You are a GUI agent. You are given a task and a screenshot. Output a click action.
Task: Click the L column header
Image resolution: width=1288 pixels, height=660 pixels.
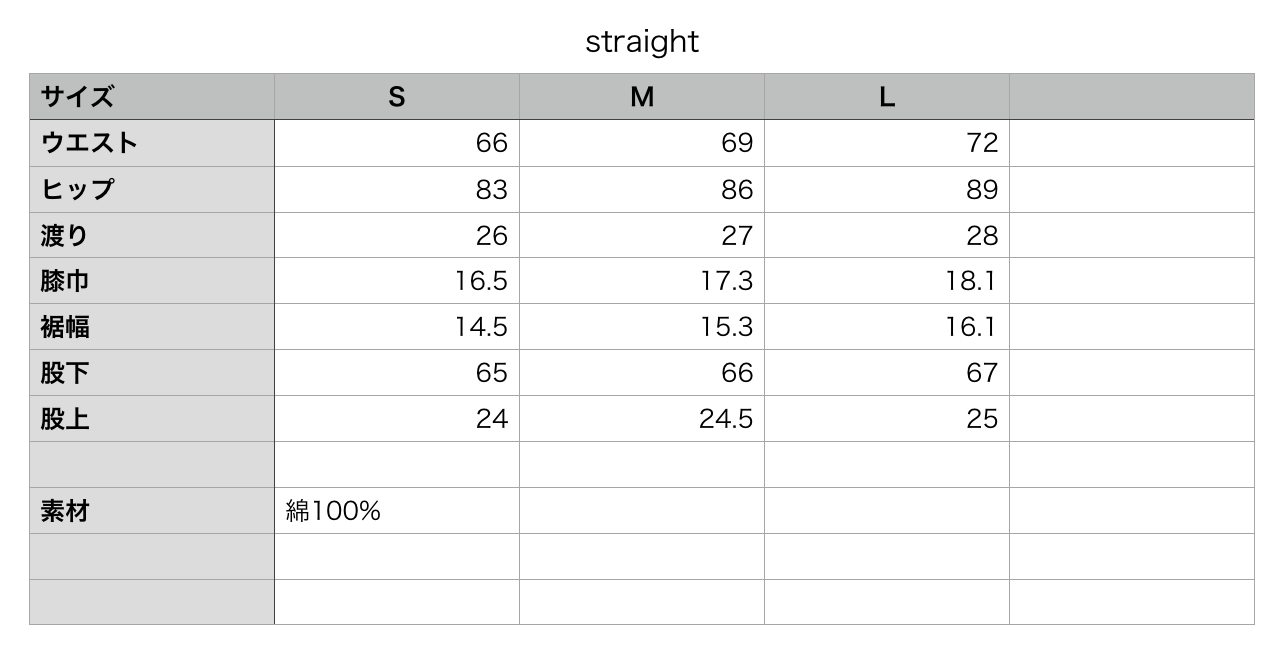point(887,97)
